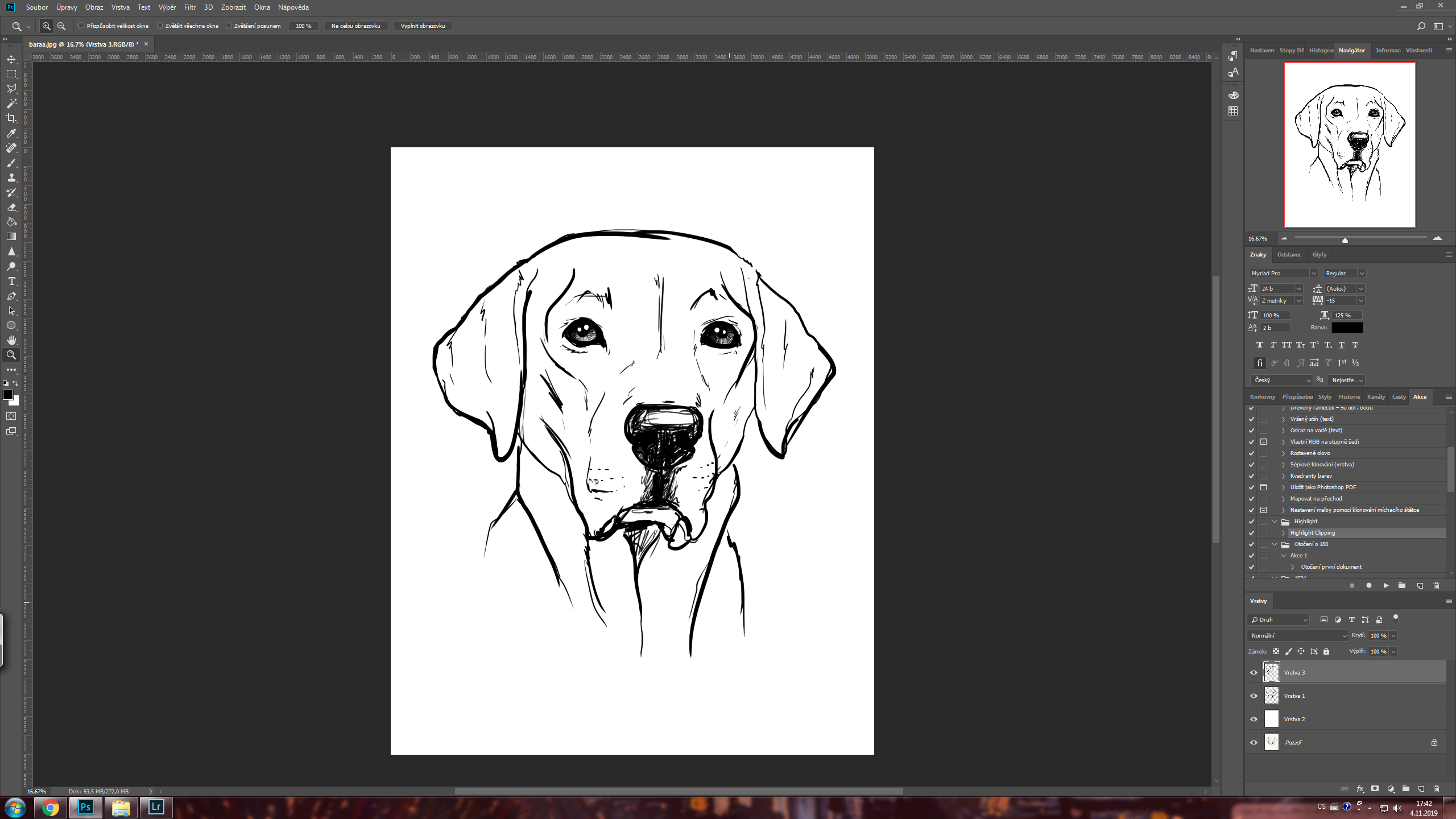Select the Move tool

click(x=11, y=59)
